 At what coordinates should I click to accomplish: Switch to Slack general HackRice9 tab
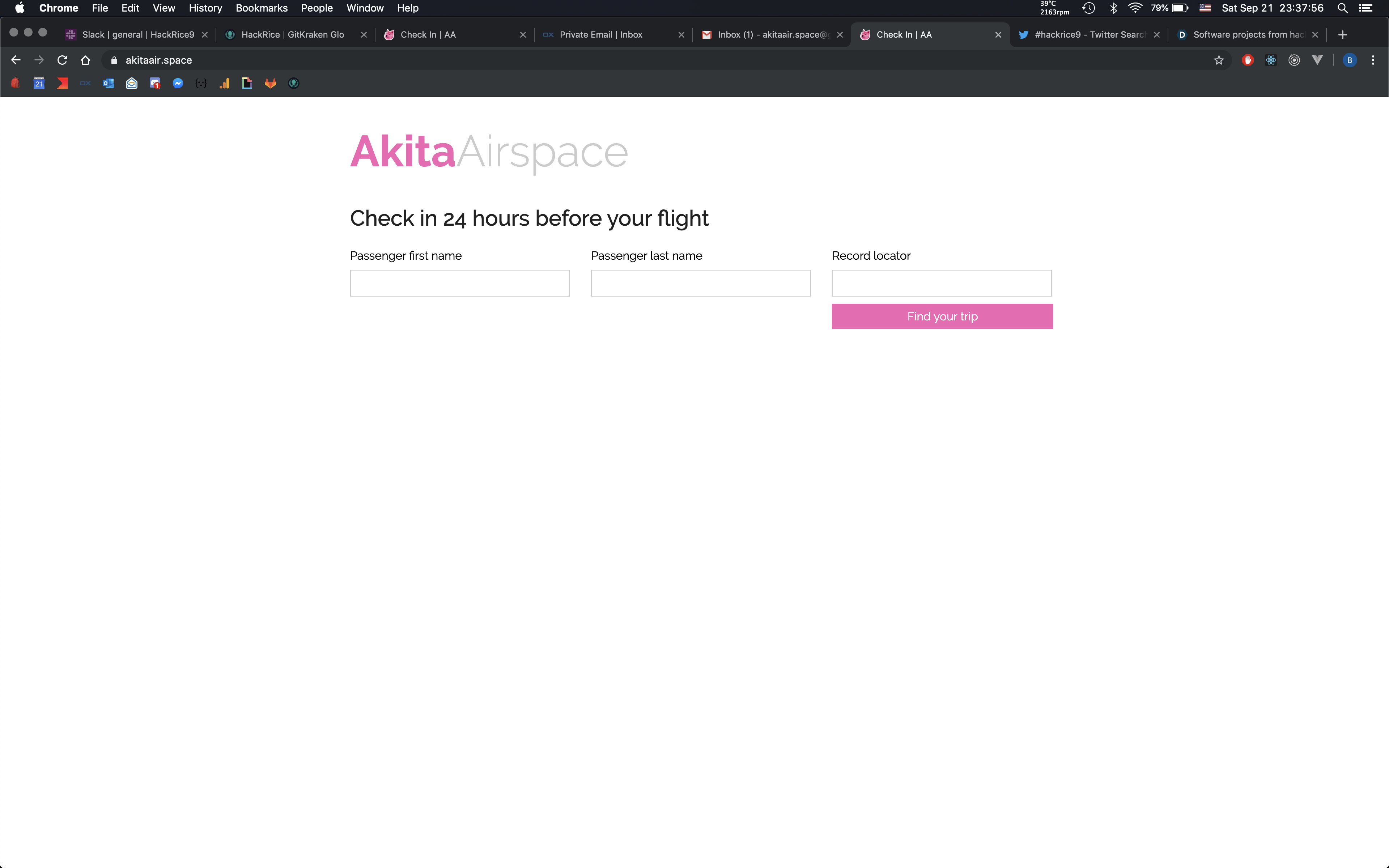point(138,35)
